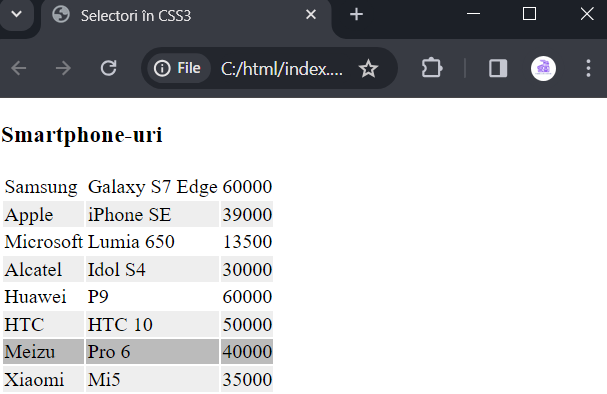The image size is (607, 394).
Task: Maximize the browser window
Action: [x=529, y=14]
